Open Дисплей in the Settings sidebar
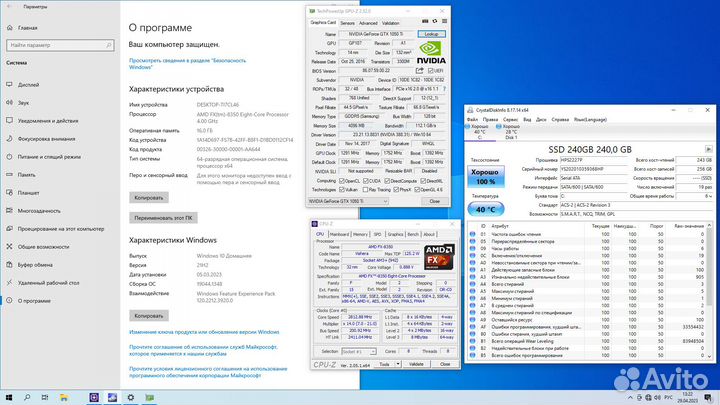The height and width of the screenshot is (405, 720). [28, 85]
